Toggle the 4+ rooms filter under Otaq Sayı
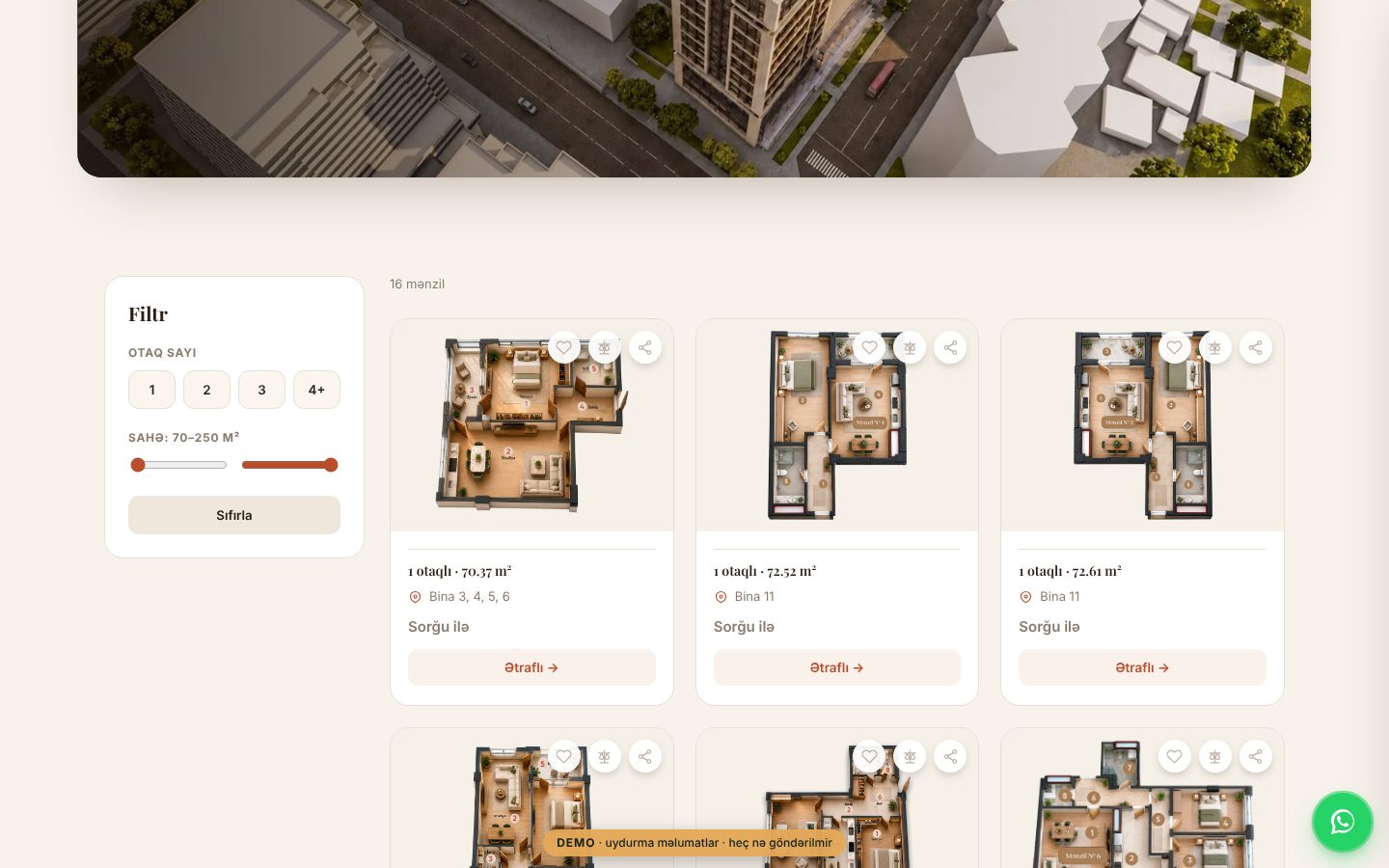The height and width of the screenshot is (868, 1389). [x=316, y=390]
